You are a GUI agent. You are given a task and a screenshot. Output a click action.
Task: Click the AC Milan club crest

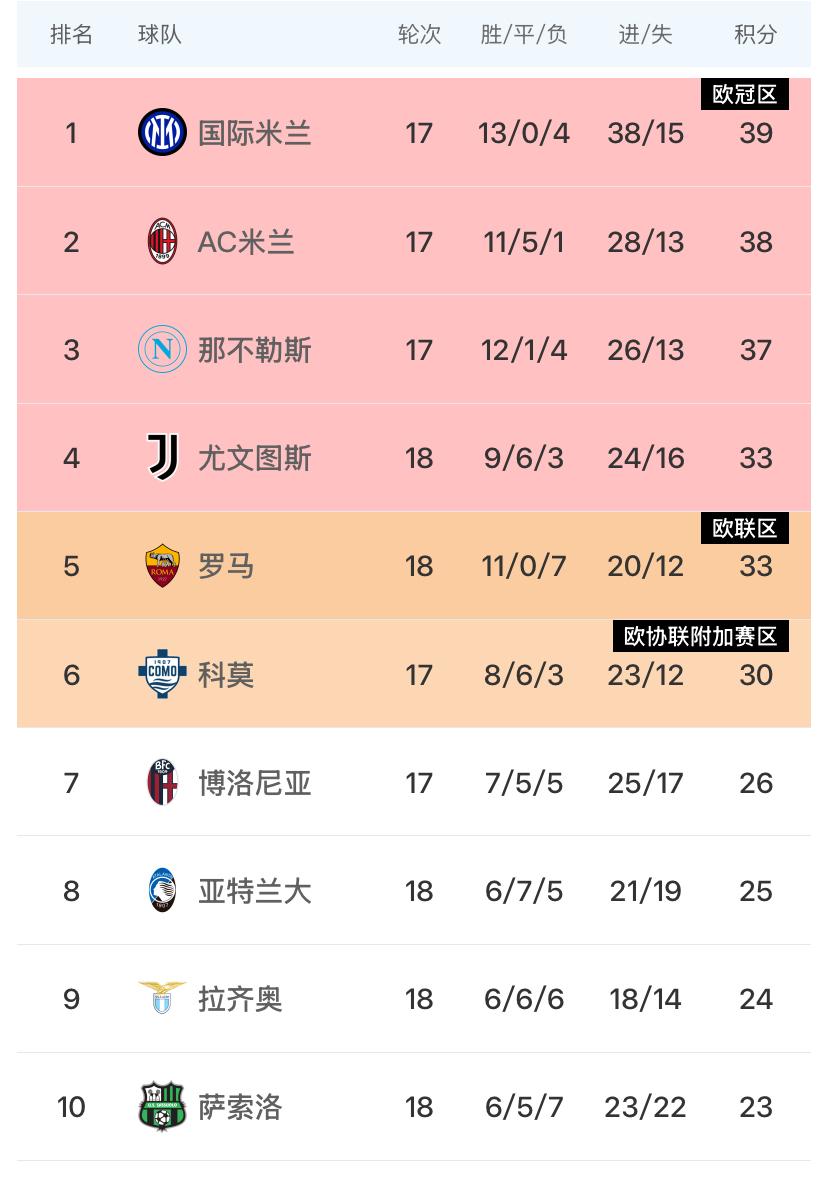tap(162, 242)
